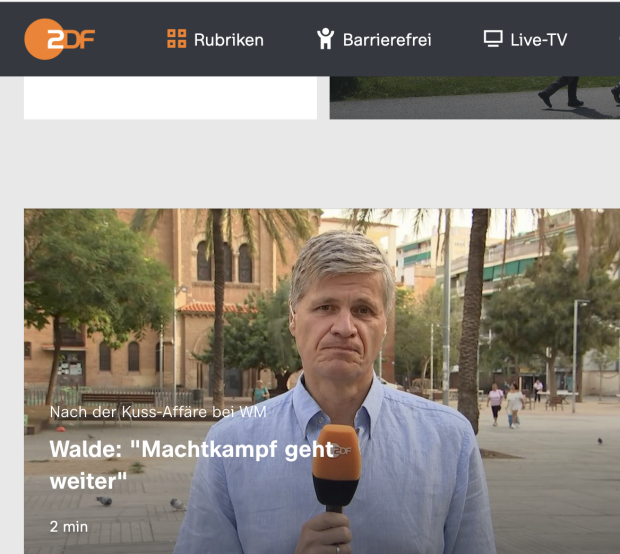Open the Rubriken menu label
The width and height of the screenshot is (620, 554).
click(x=228, y=40)
